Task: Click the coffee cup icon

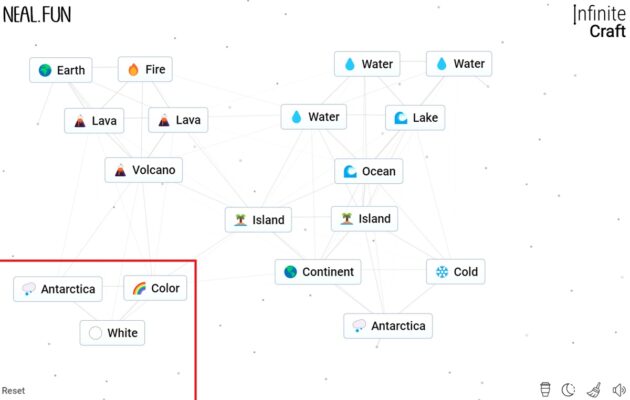Action: [x=545, y=390]
